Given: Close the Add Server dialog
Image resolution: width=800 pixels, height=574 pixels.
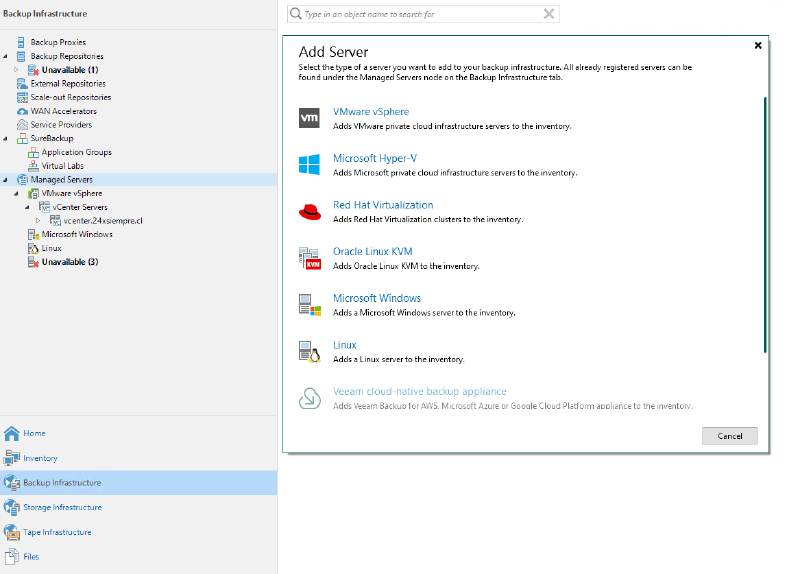Looking at the screenshot, I should tap(758, 45).
